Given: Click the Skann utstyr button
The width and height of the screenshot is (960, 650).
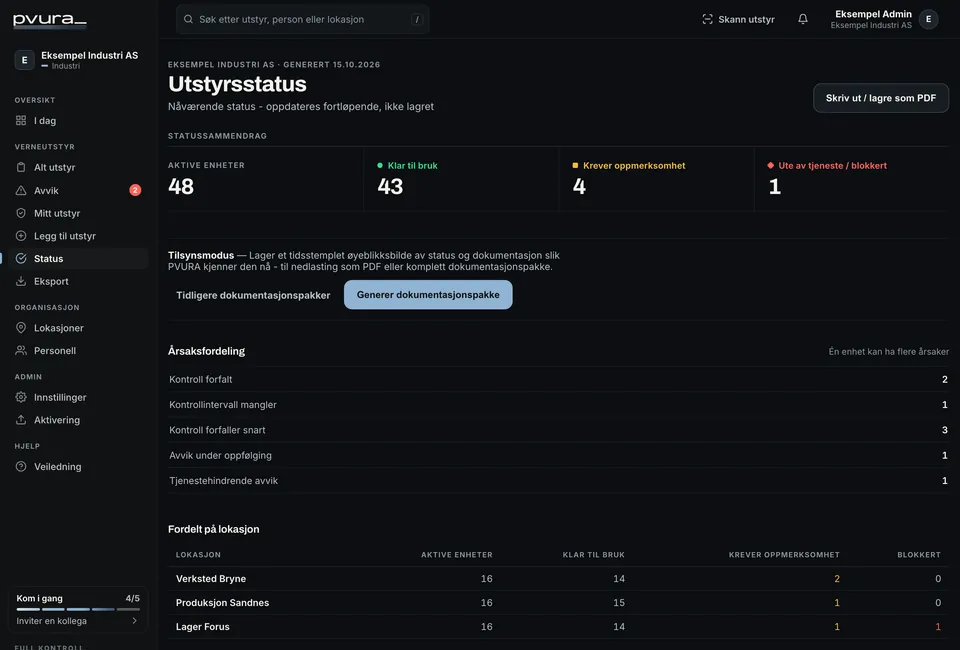Looking at the screenshot, I should click(738, 20).
